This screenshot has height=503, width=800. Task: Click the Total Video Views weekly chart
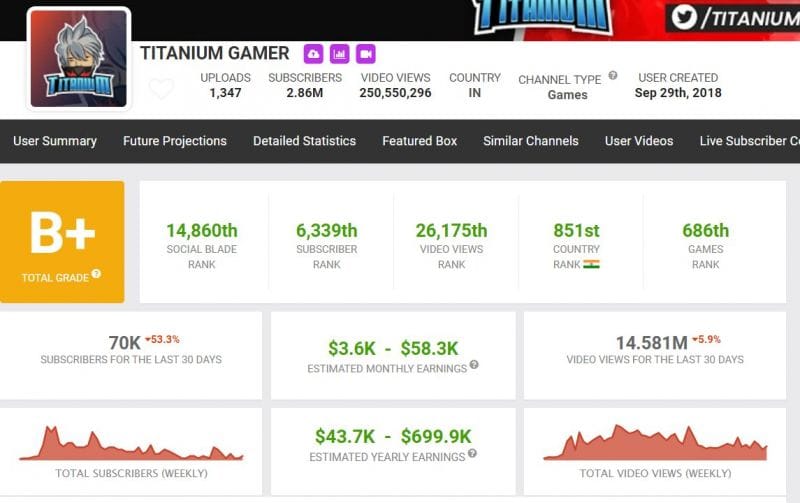[655, 443]
